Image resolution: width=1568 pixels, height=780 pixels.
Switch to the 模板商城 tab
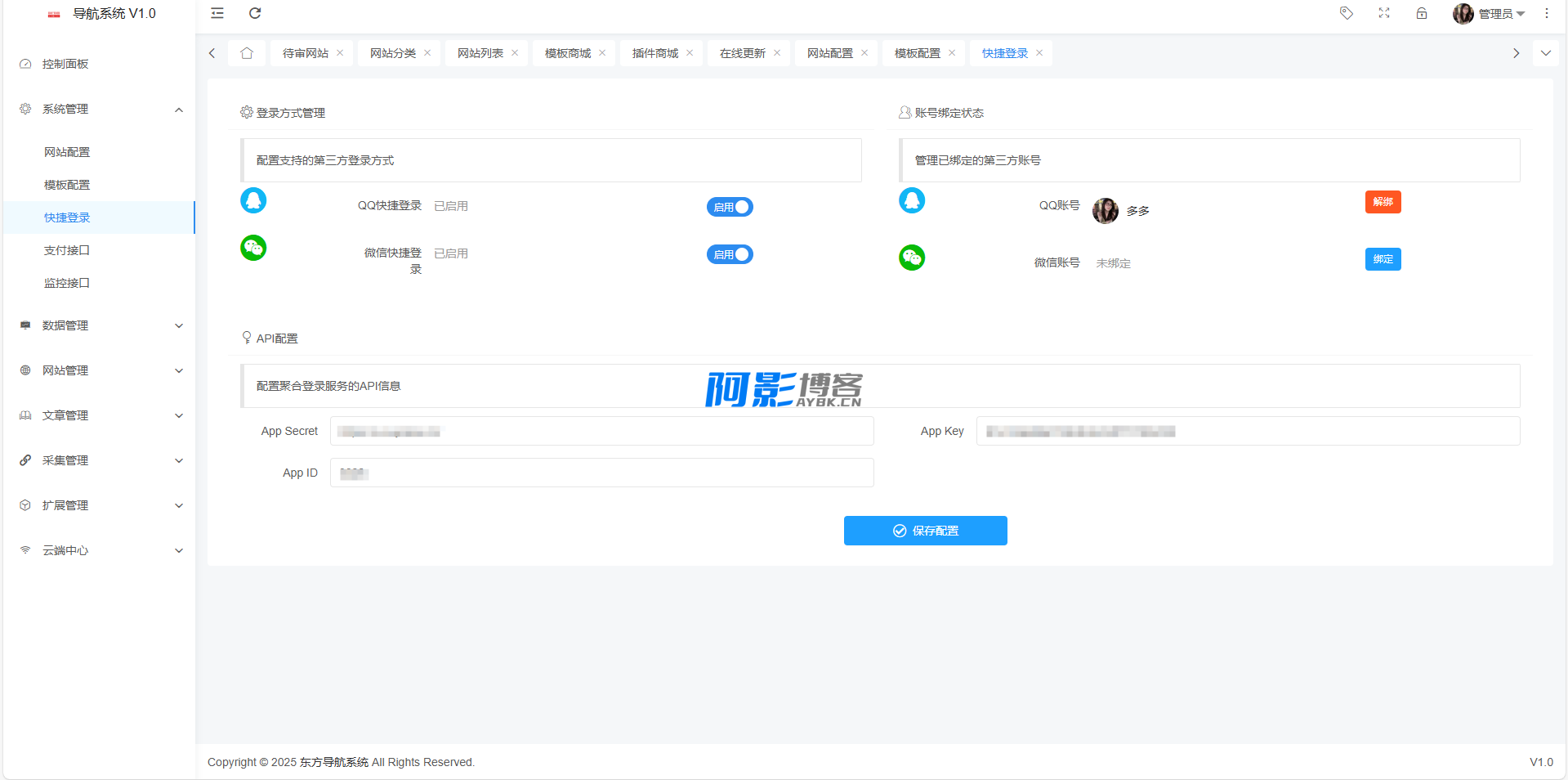click(x=568, y=53)
